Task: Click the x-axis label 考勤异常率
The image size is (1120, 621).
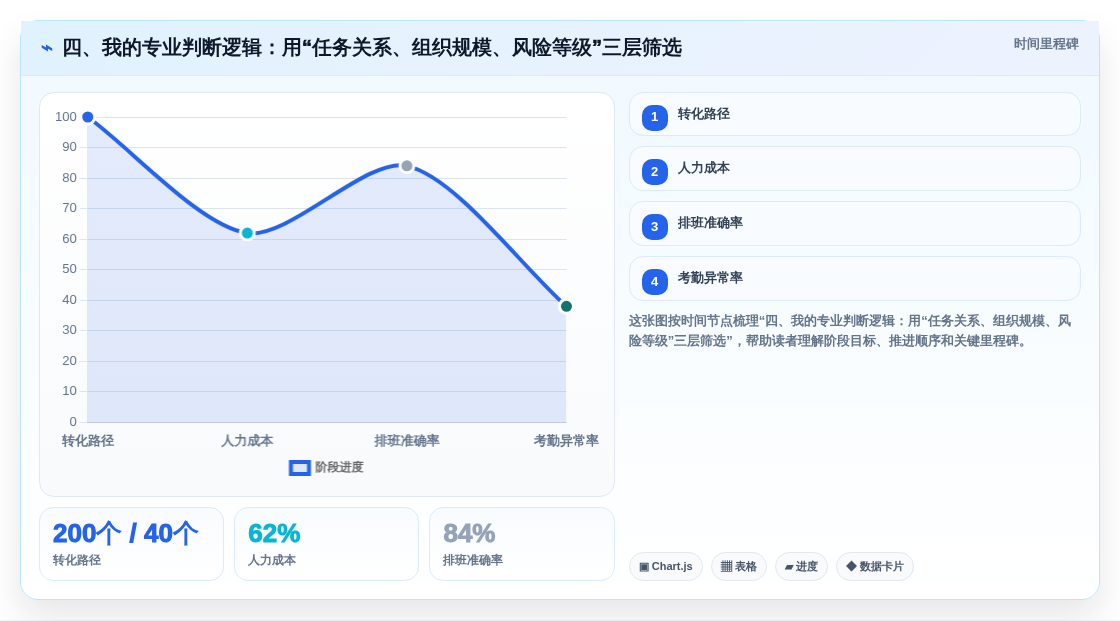Action: tap(566, 441)
